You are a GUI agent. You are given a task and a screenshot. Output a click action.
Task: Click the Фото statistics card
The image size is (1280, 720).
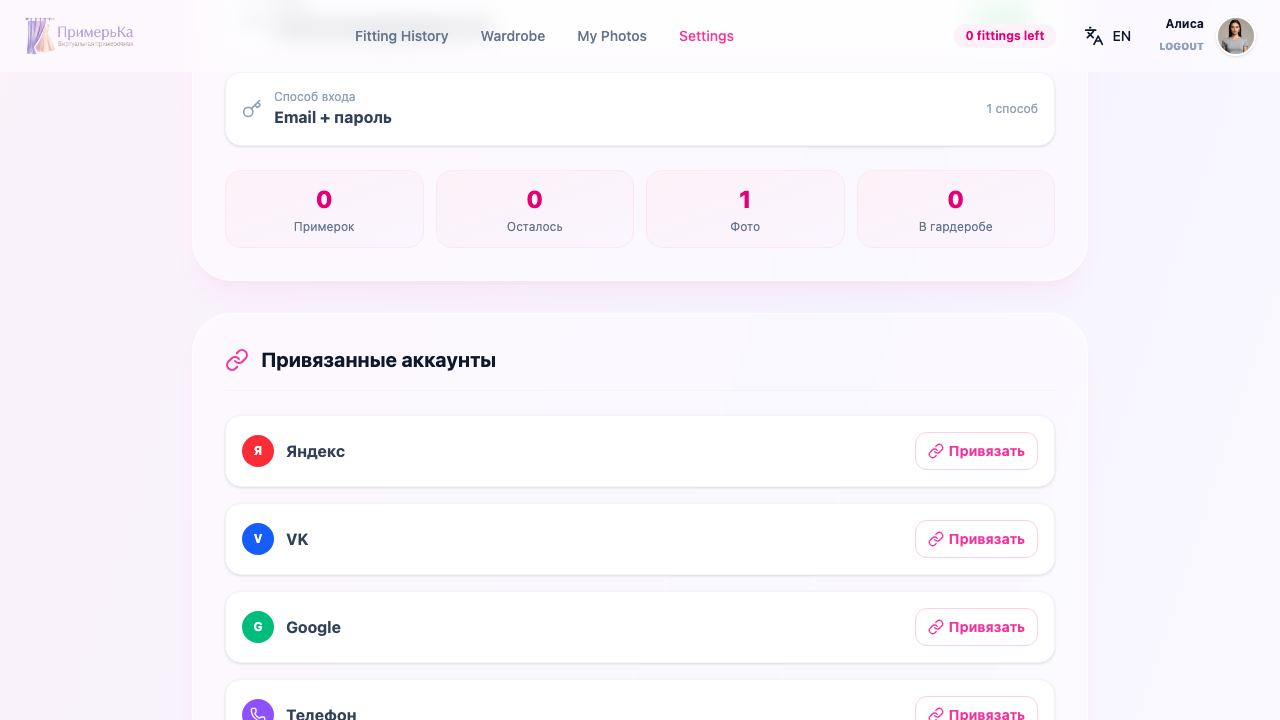(745, 209)
